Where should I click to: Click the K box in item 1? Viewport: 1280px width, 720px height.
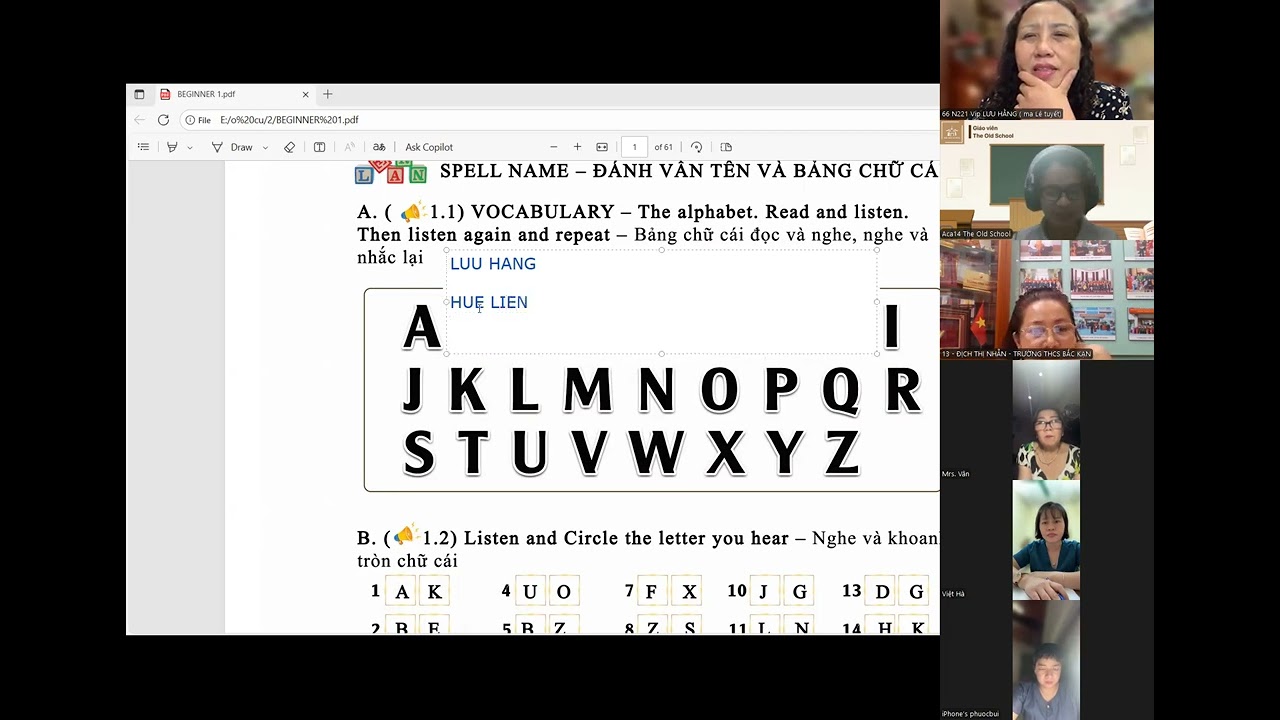point(434,592)
